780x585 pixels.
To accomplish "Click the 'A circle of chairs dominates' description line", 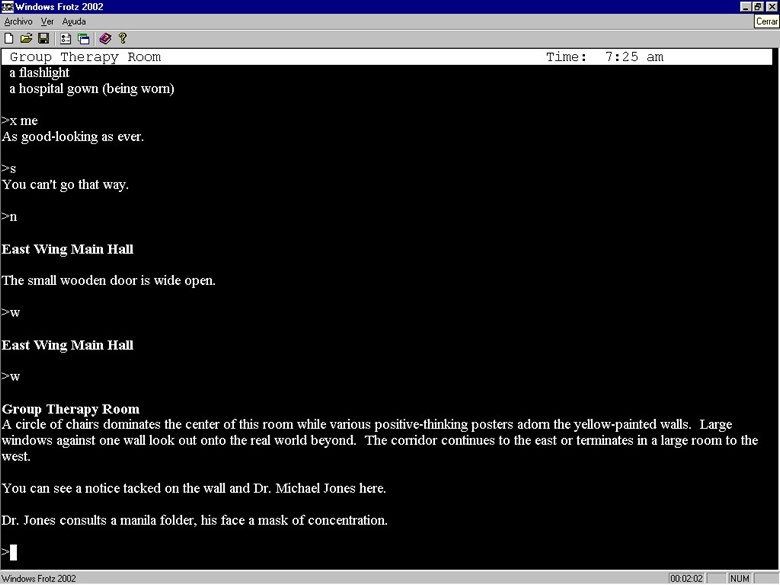I will 380,440.
